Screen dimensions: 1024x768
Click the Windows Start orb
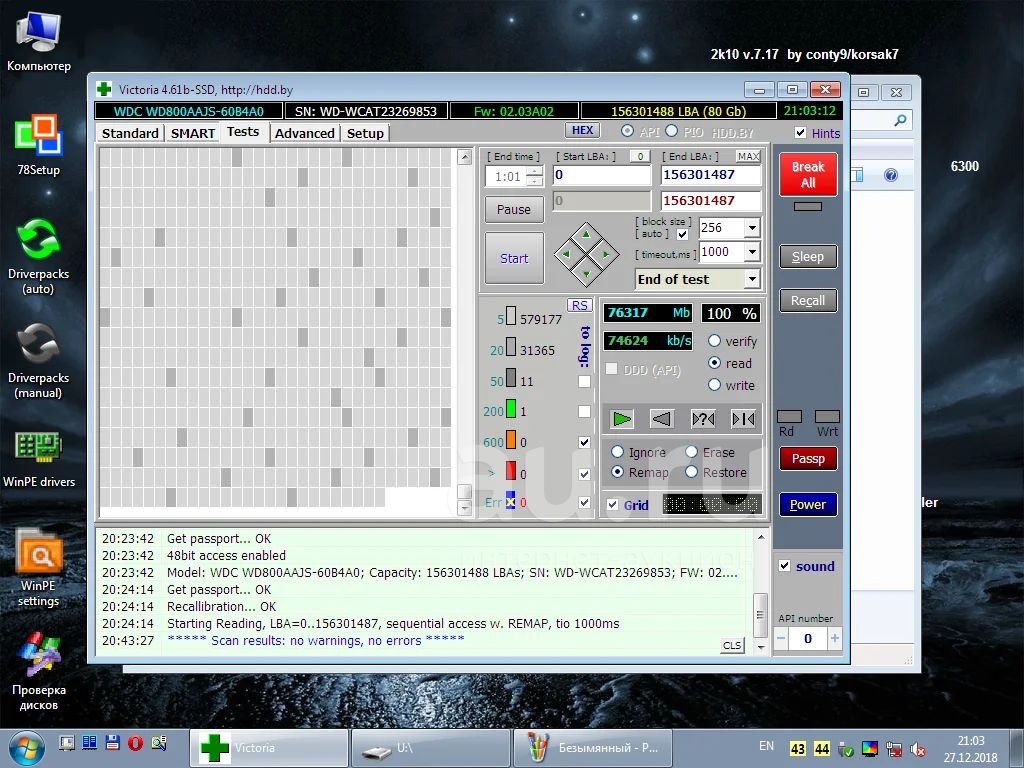26,748
